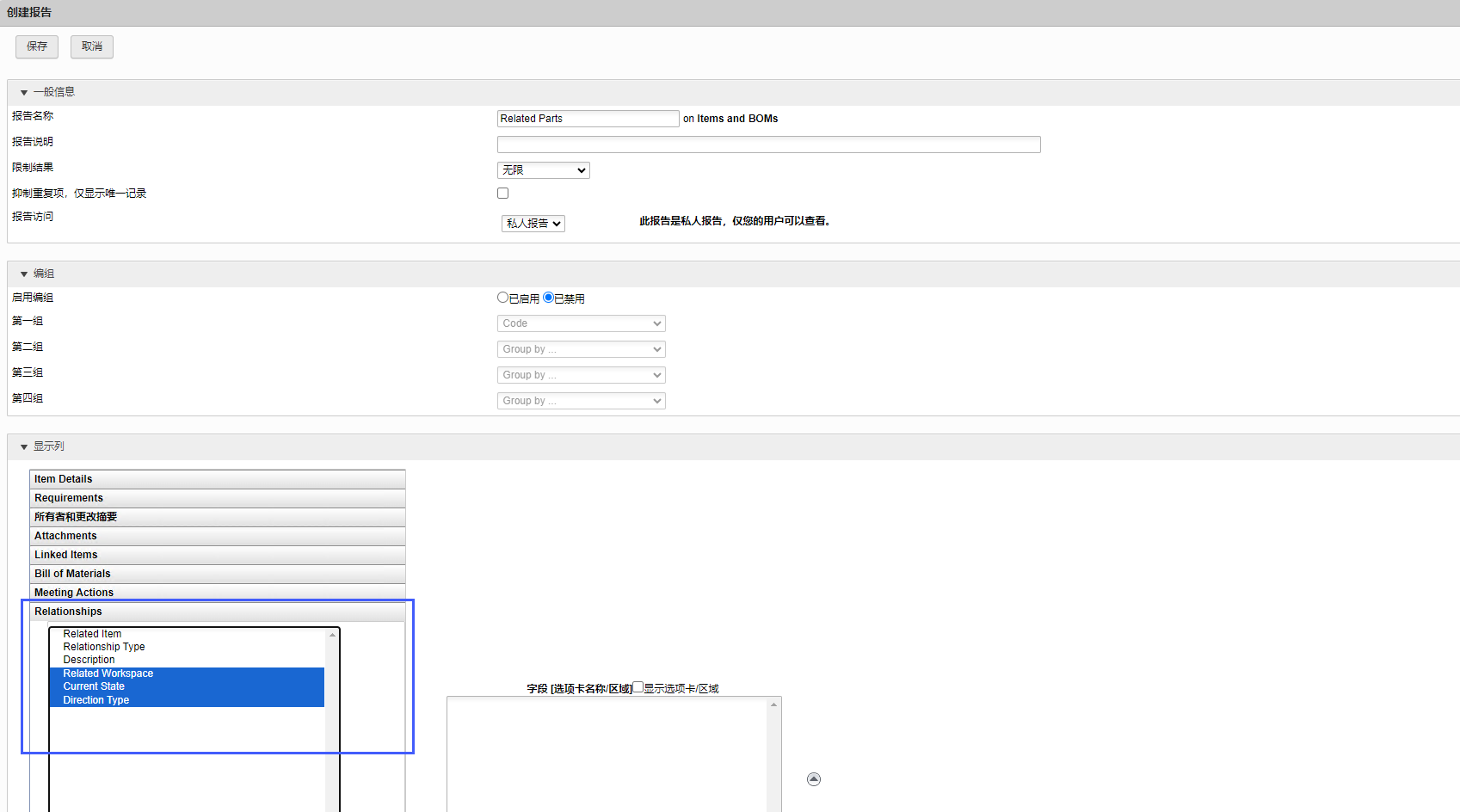Click the selected fields box scrollbar up arrow
The width and height of the screenshot is (1460, 812).
(x=774, y=704)
